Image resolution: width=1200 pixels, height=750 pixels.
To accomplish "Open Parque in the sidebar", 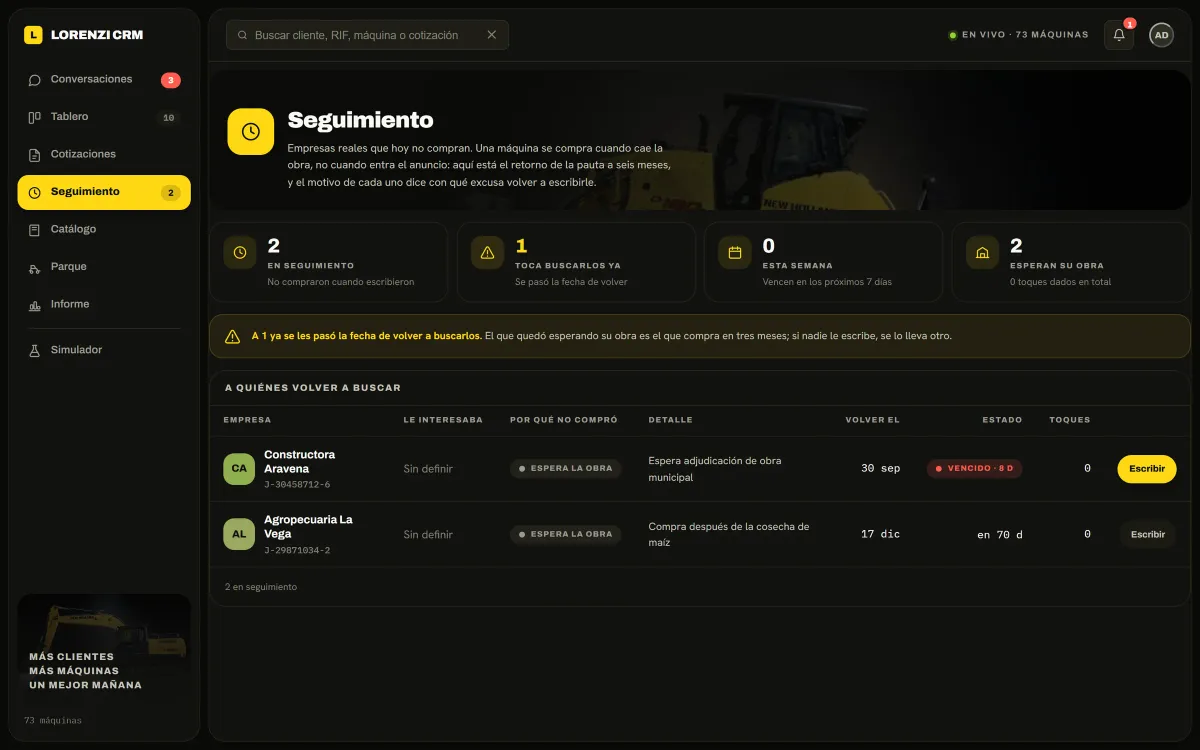I will (104, 267).
